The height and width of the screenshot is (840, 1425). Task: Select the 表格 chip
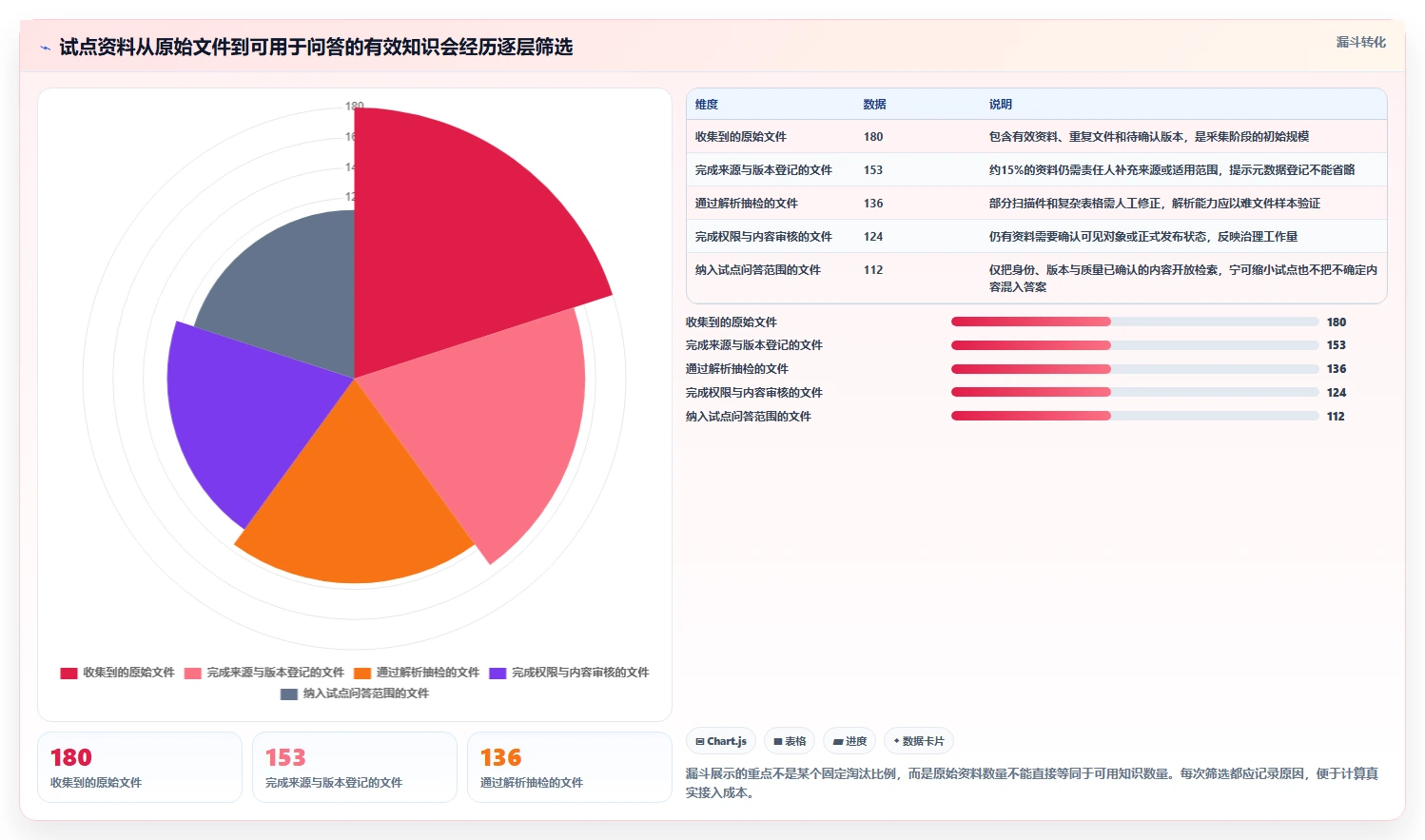[790, 741]
